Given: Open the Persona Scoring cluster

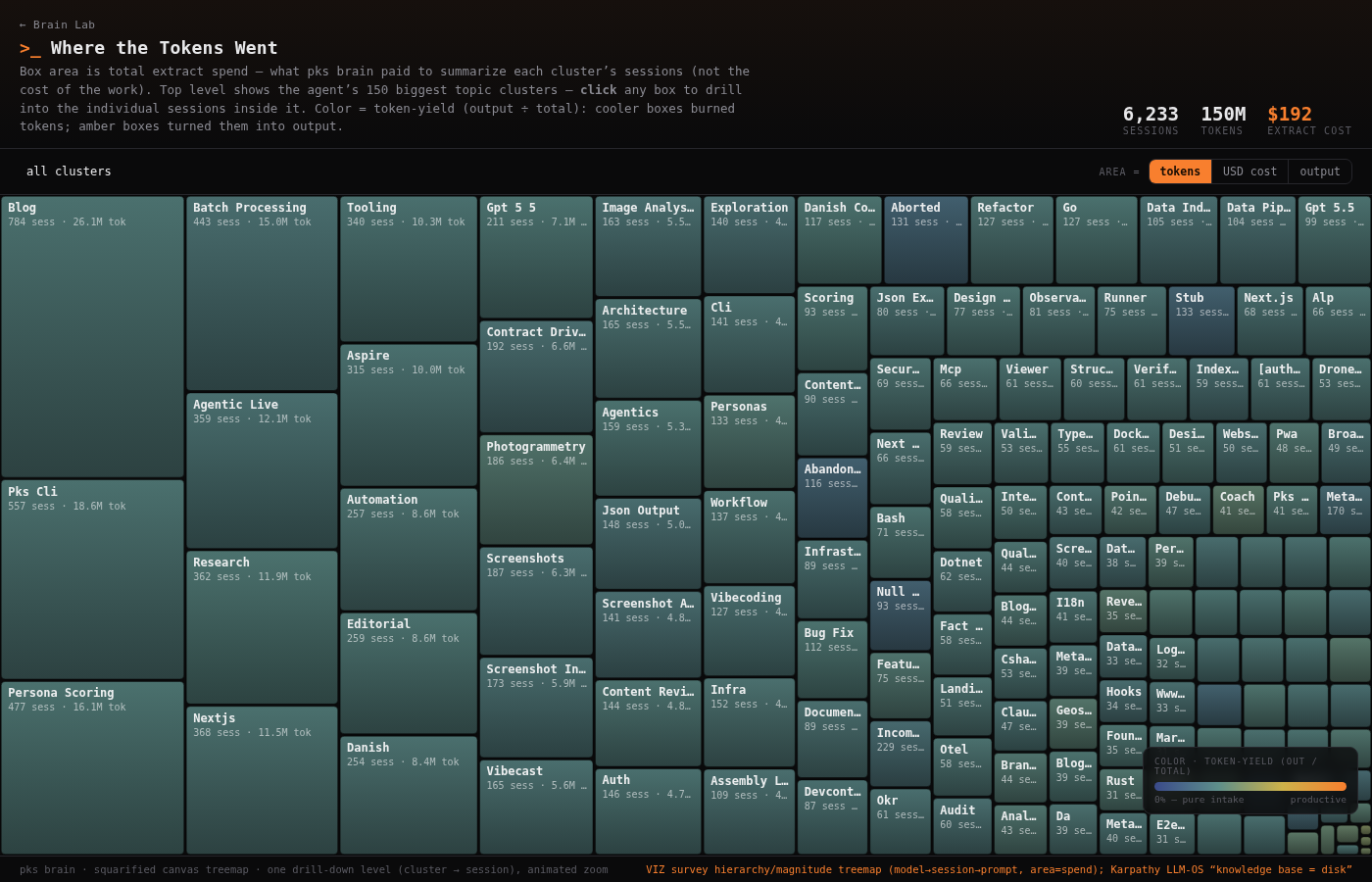Looking at the screenshot, I should (93, 767).
